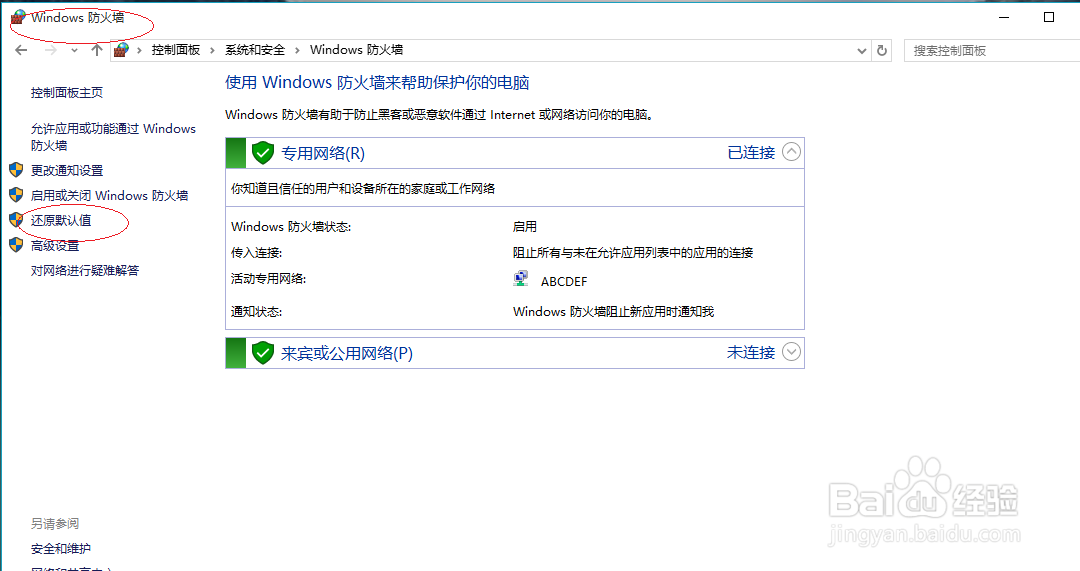
Task: Open 启用或关闭 Windows 防火墙 link
Action: pyautogui.click(x=110, y=196)
